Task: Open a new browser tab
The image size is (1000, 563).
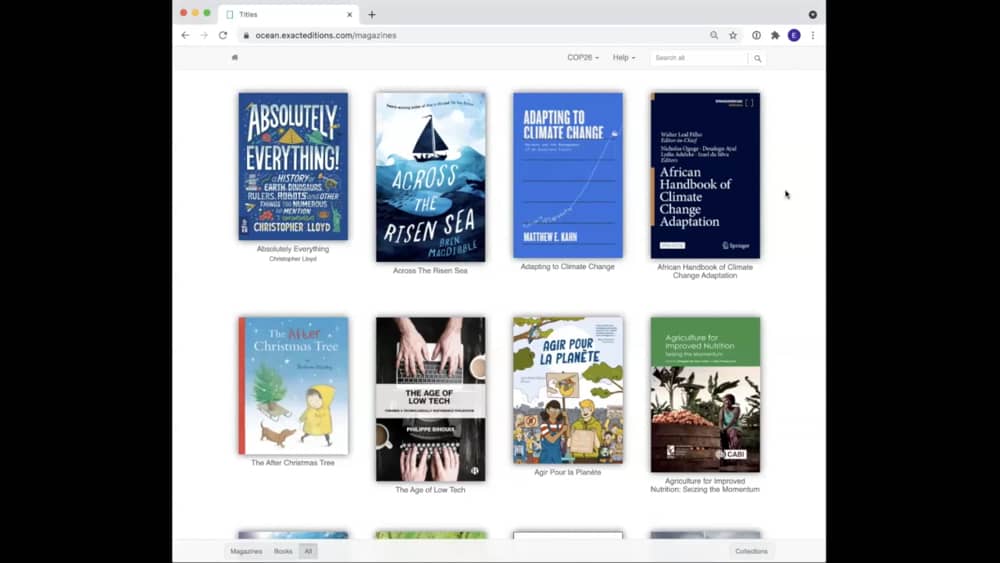Action: click(x=372, y=14)
